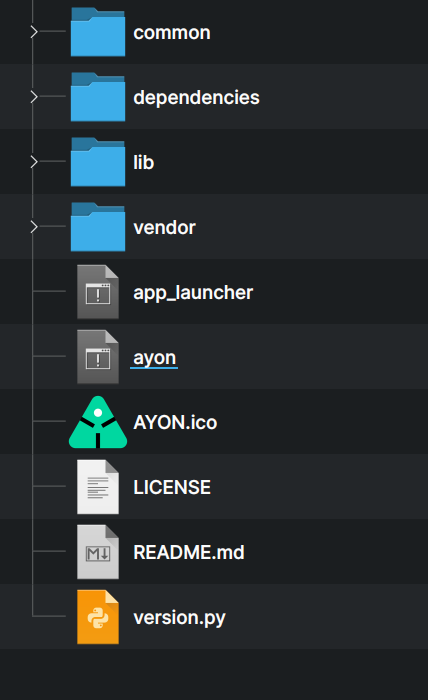The width and height of the screenshot is (428, 700).
Task: Click the lib folder icon
Action: pyautogui.click(x=98, y=162)
